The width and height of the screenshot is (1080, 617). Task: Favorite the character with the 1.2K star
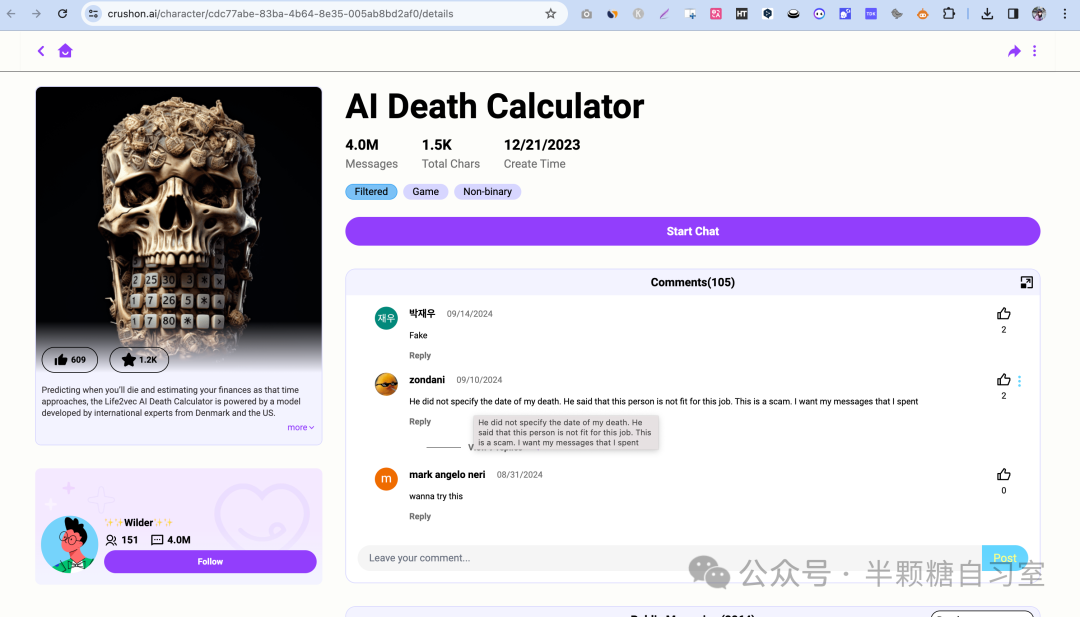139,359
